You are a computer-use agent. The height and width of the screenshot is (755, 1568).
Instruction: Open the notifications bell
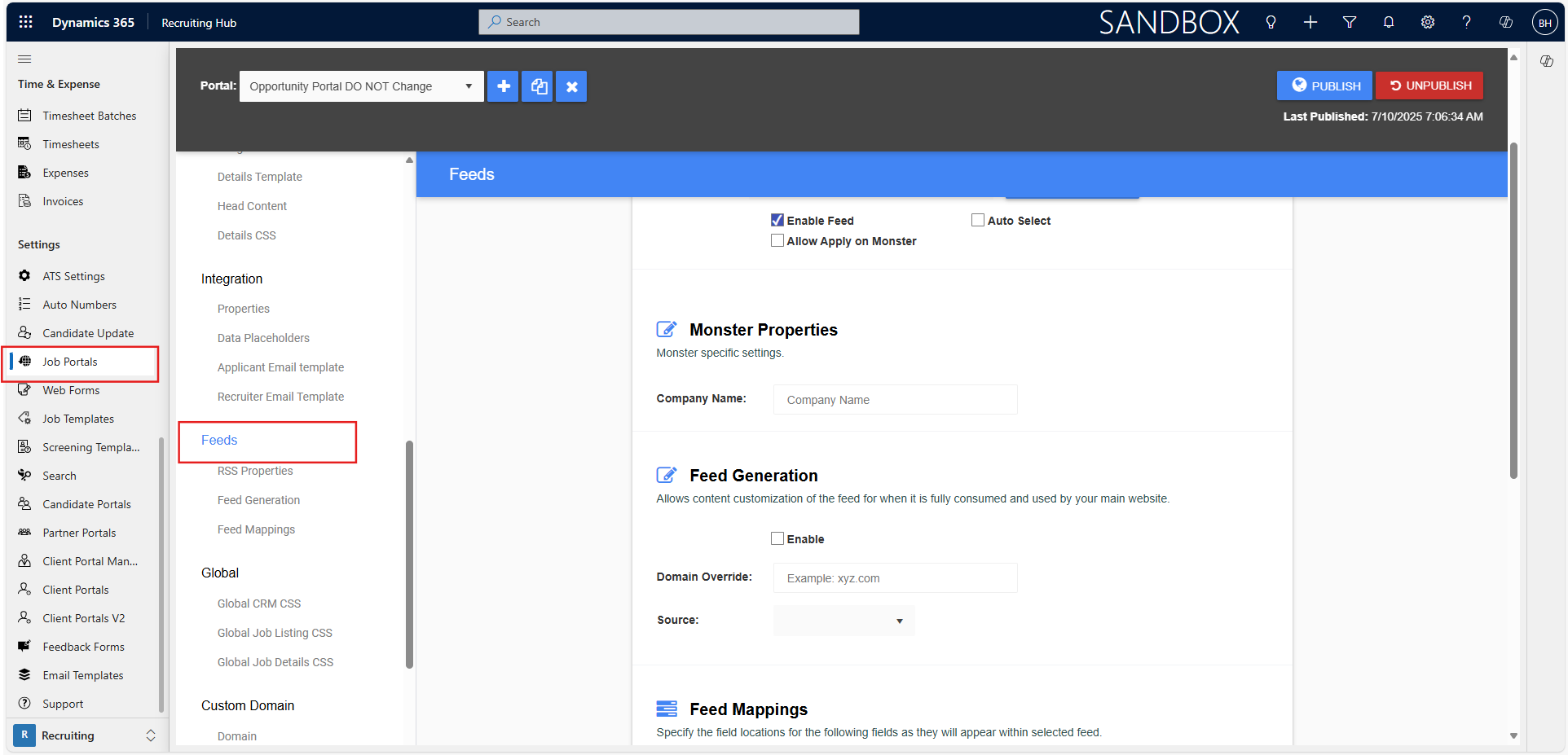tap(1388, 23)
